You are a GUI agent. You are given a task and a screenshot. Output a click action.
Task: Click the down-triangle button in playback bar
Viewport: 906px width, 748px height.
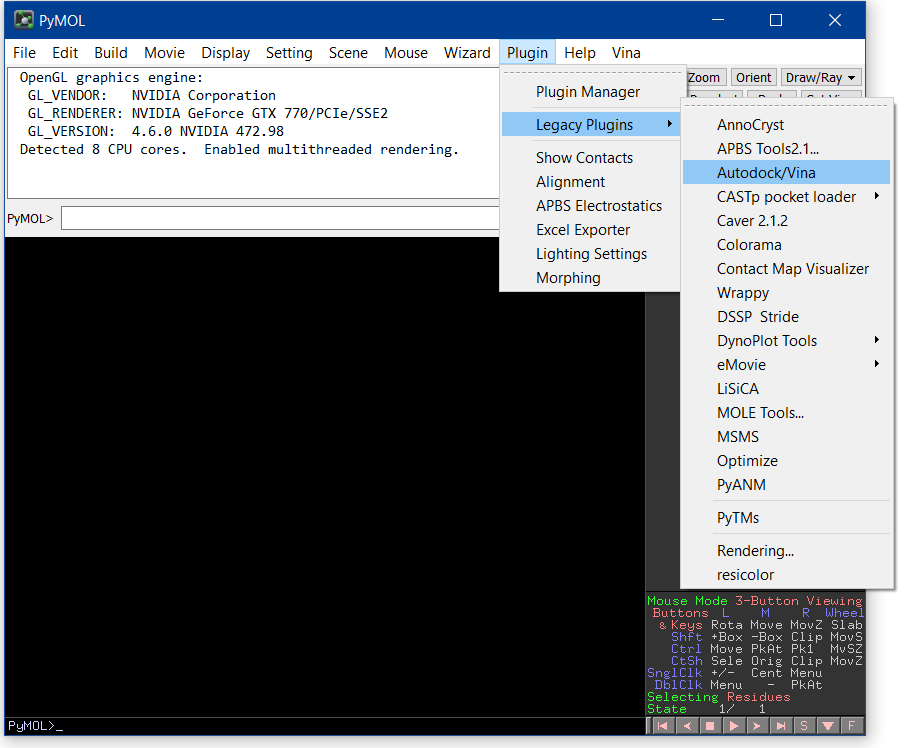pyautogui.click(x=828, y=726)
